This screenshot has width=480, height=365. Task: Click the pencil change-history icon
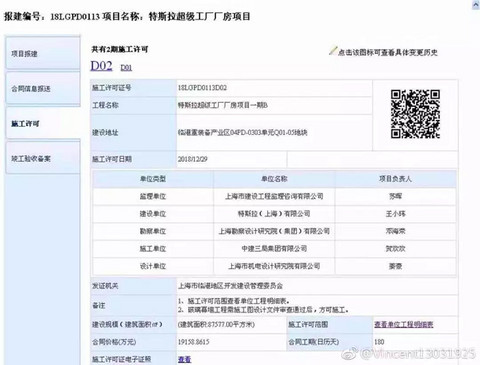[333, 51]
